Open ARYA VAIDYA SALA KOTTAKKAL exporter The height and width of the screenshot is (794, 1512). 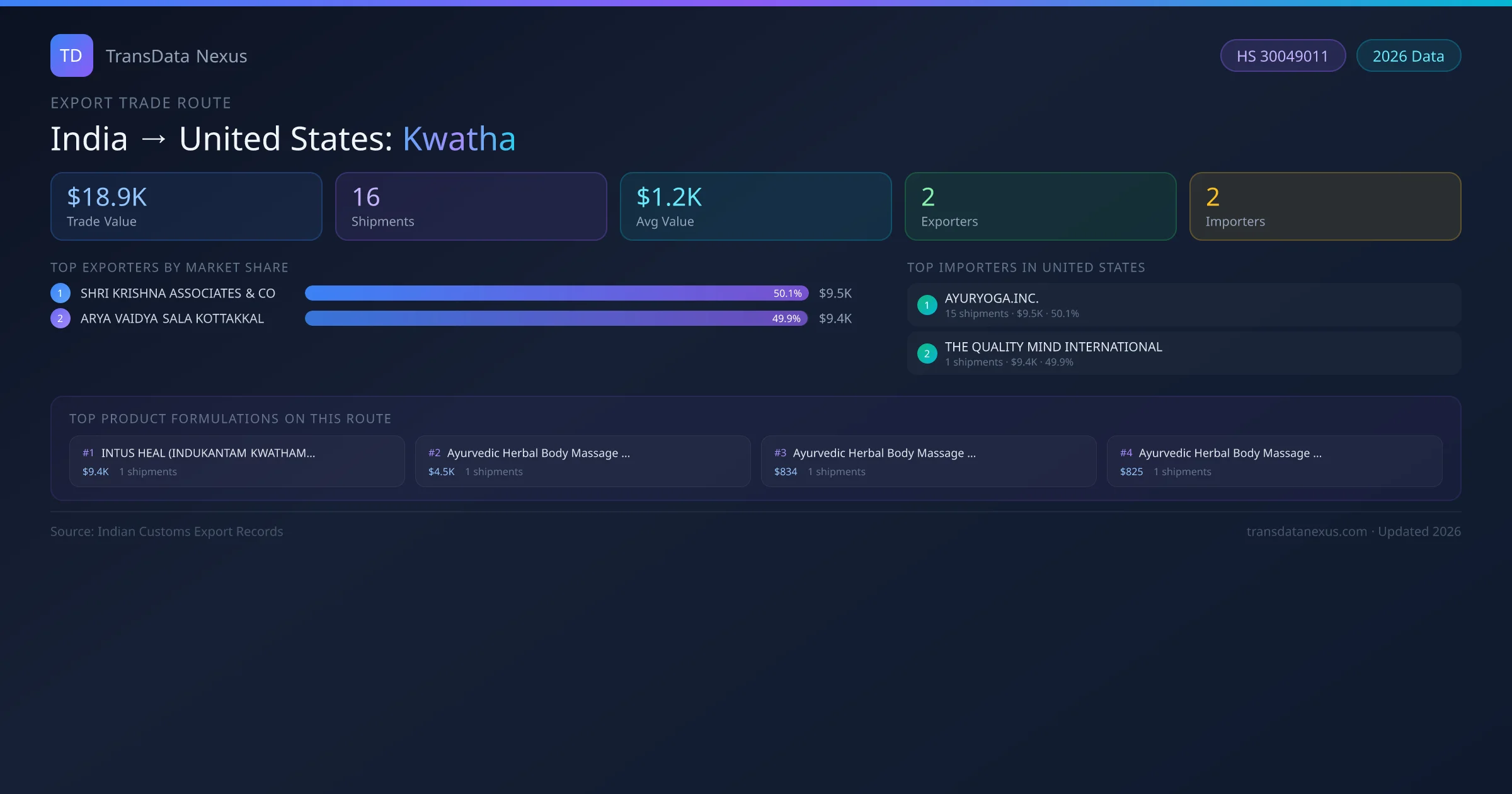pyautogui.click(x=172, y=318)
